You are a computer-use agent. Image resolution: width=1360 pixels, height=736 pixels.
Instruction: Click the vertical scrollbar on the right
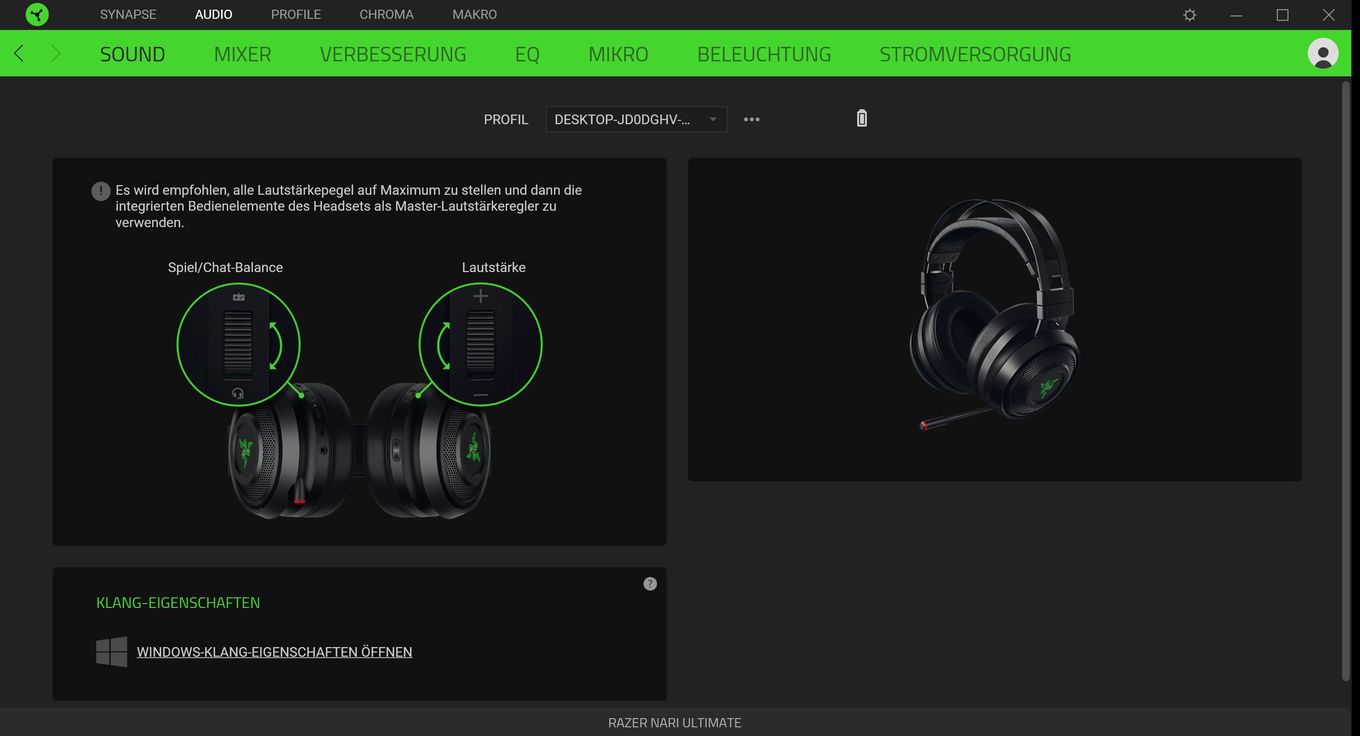click(1345, 380)
